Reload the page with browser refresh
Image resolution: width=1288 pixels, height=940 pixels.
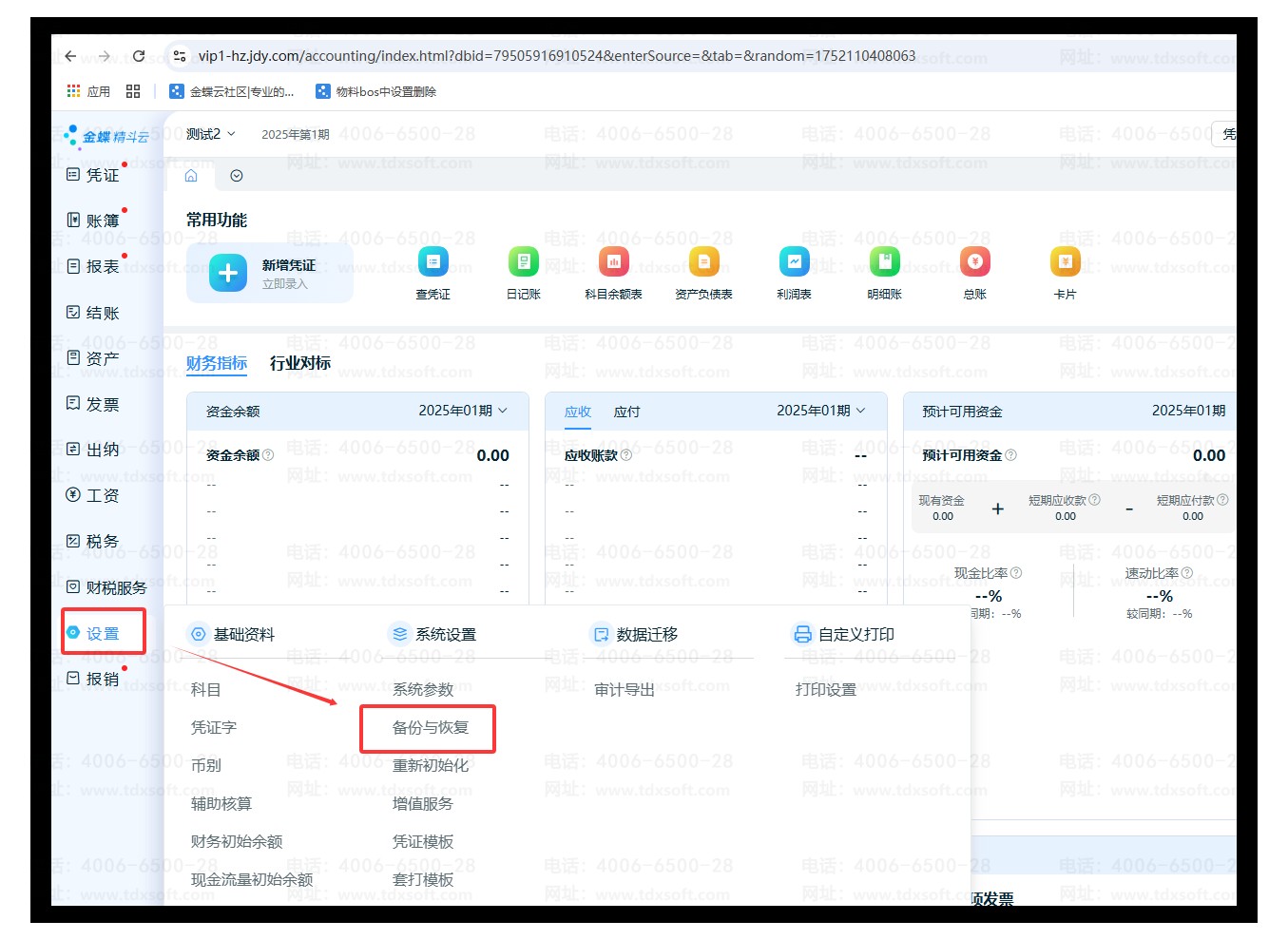[x=139, y=56]
